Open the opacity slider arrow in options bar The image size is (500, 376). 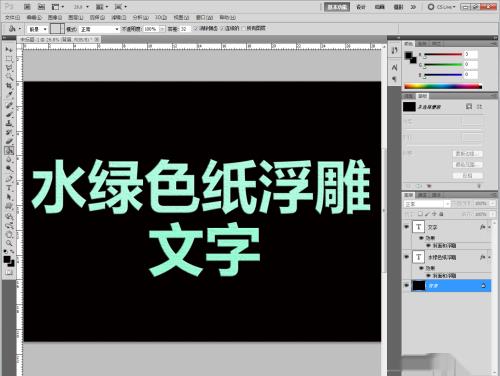tap(162, 29)
